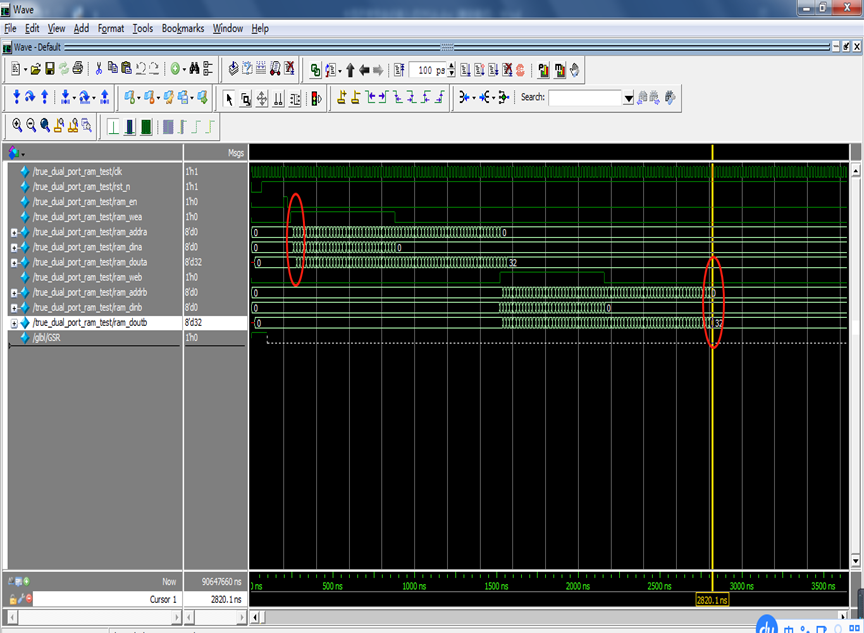Click the Step Into blue down arrow icon
Screen dimensions: 864x633
17,98
